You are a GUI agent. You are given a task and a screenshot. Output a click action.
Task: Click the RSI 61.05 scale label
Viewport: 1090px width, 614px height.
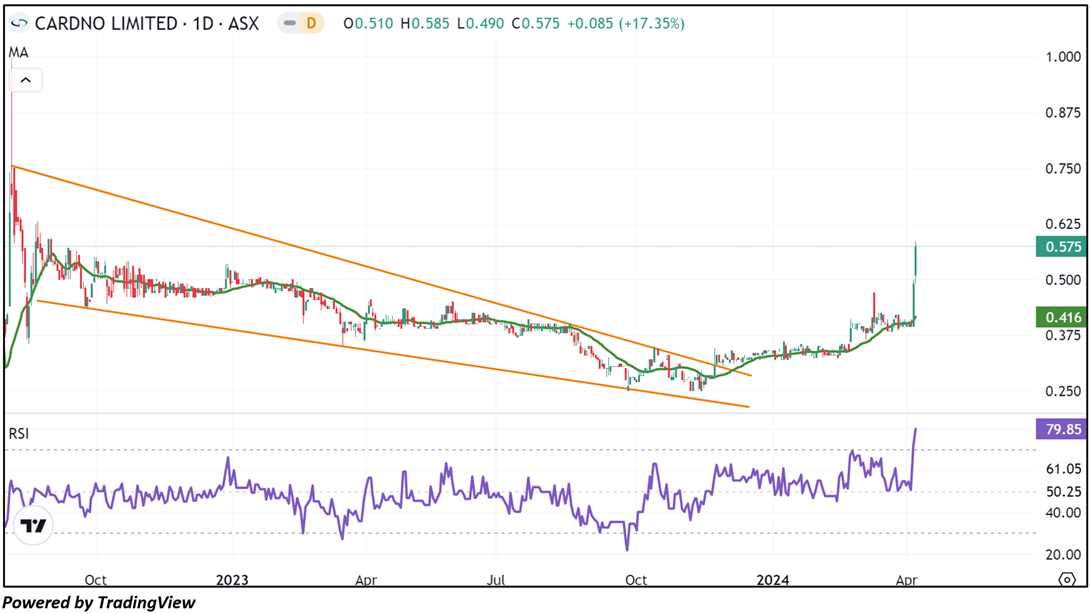(x=1064, y=469)
